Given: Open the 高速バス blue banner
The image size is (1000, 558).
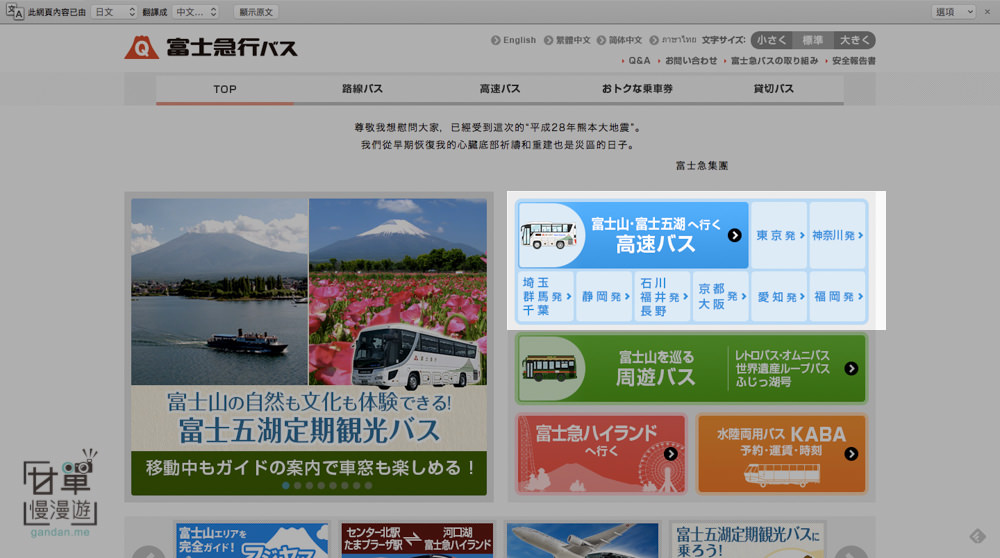Looking at the screenshot, I should pyautogui.click(x=633, y=235).
